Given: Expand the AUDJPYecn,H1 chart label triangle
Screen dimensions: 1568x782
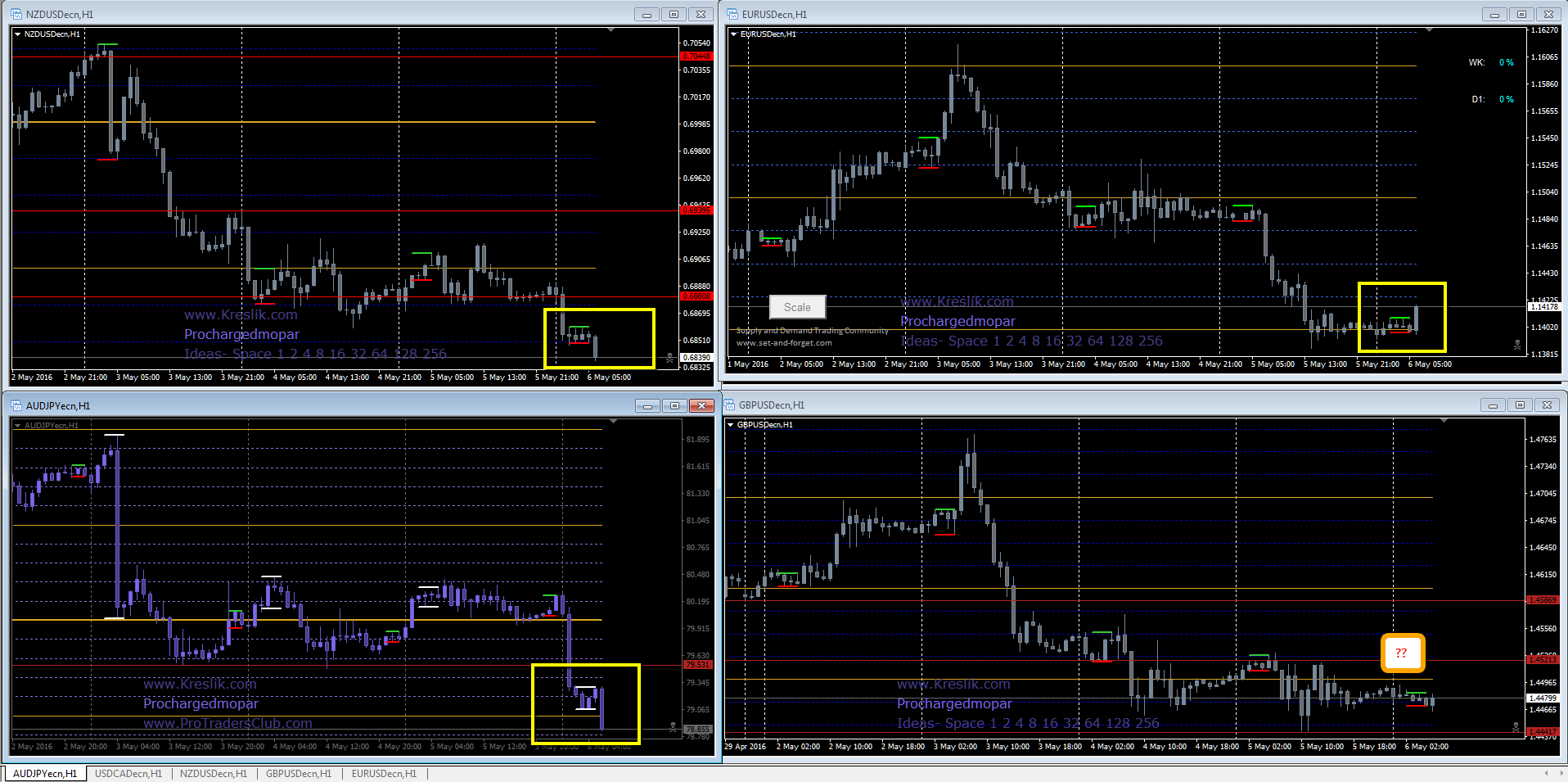Looking at the screenshot, I should (x=17, y=426).
